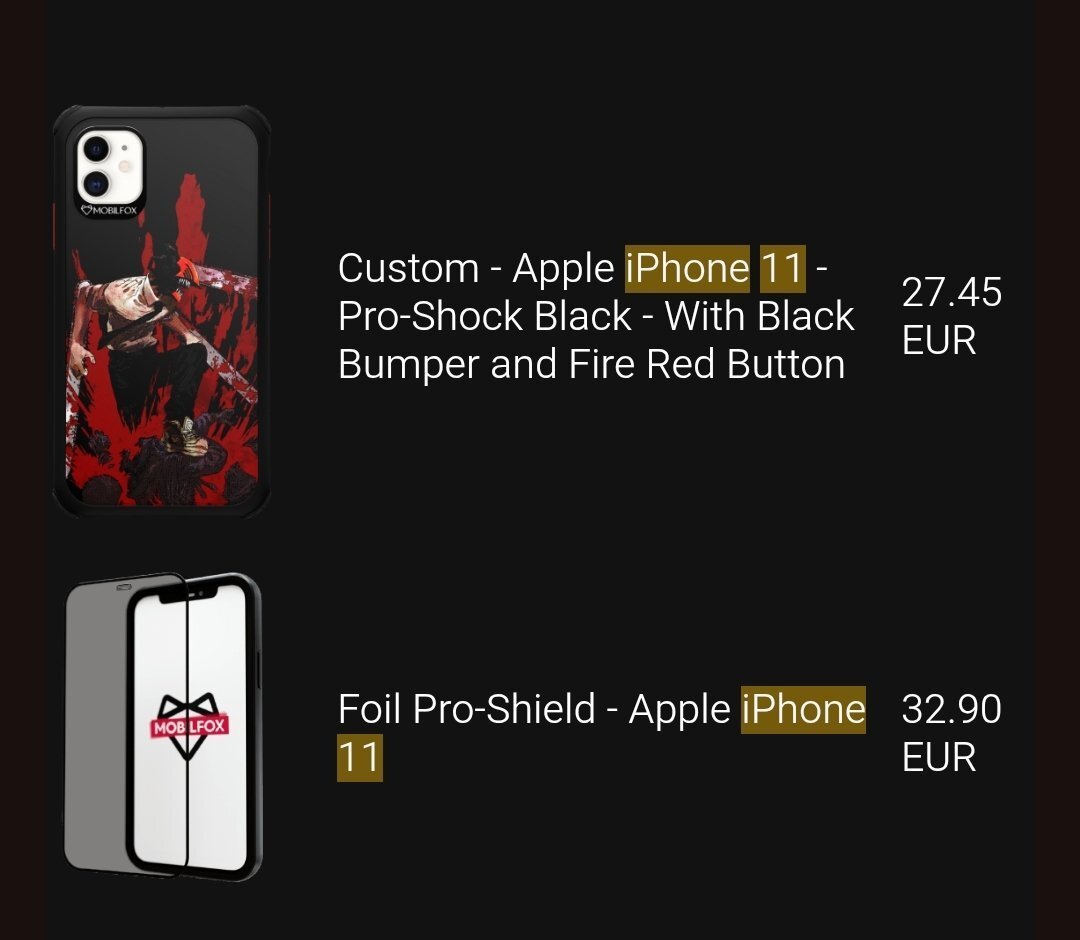The height and width of the screenshot is (940, 1080).
Task: Click the 27.45 price
Action: point(951,293)
